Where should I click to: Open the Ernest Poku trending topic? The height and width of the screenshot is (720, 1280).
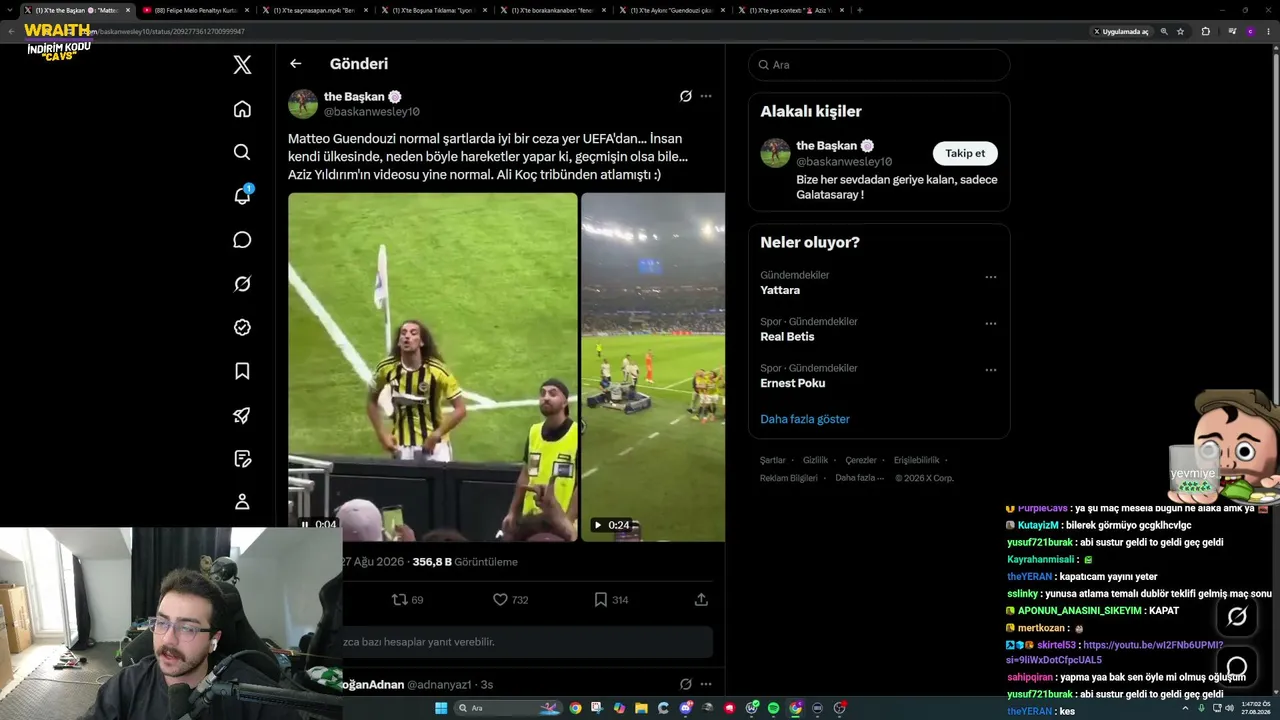793,383
